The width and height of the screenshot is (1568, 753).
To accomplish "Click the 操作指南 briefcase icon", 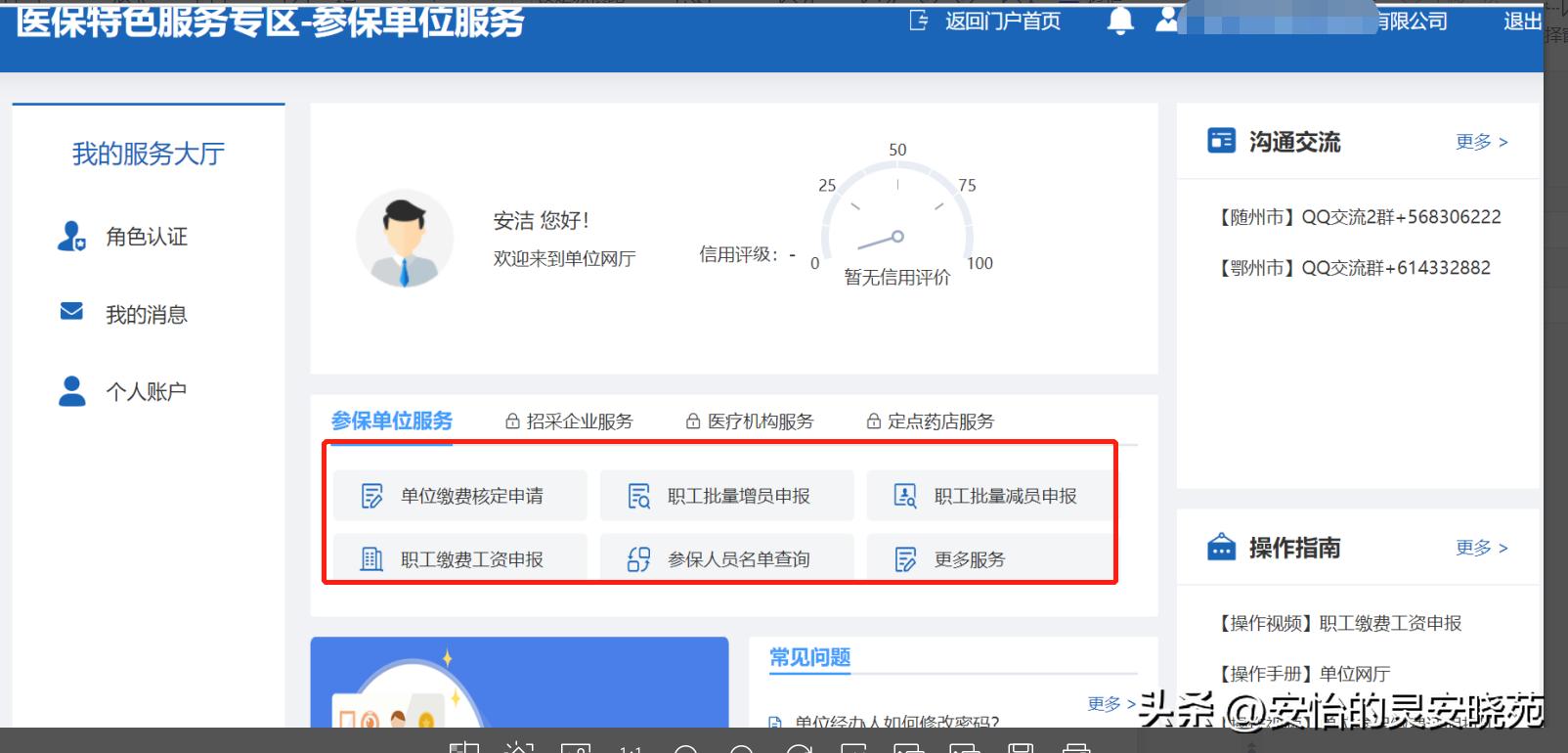I will (x=1222, y=546).
